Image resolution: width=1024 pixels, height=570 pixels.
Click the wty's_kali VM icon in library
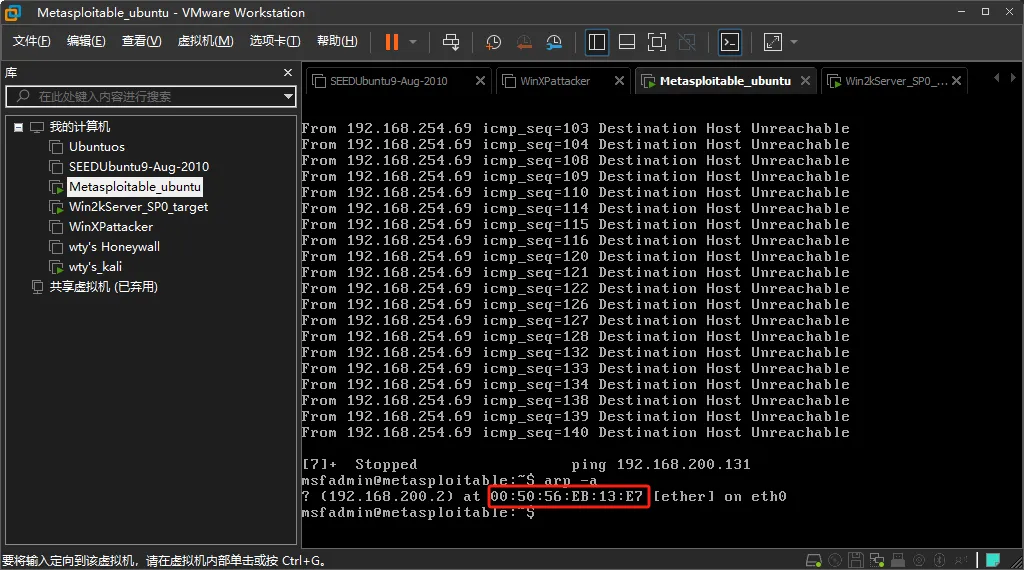tap(56, 268)
